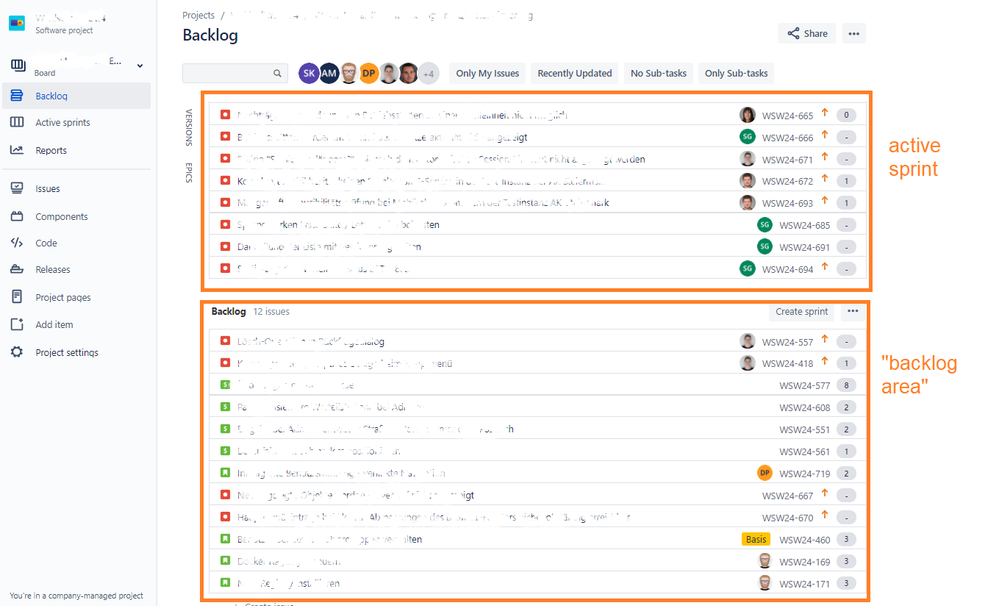Click the Code brackets icon
This screenshot has width=999, height=606.
[17, 243]
